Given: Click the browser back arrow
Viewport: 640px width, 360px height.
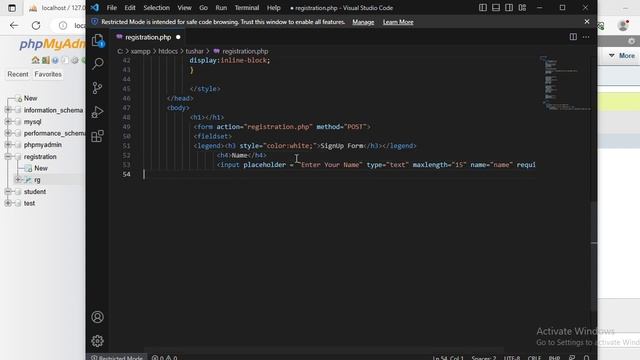Looking at the screenshot, I should click(14, 26).
